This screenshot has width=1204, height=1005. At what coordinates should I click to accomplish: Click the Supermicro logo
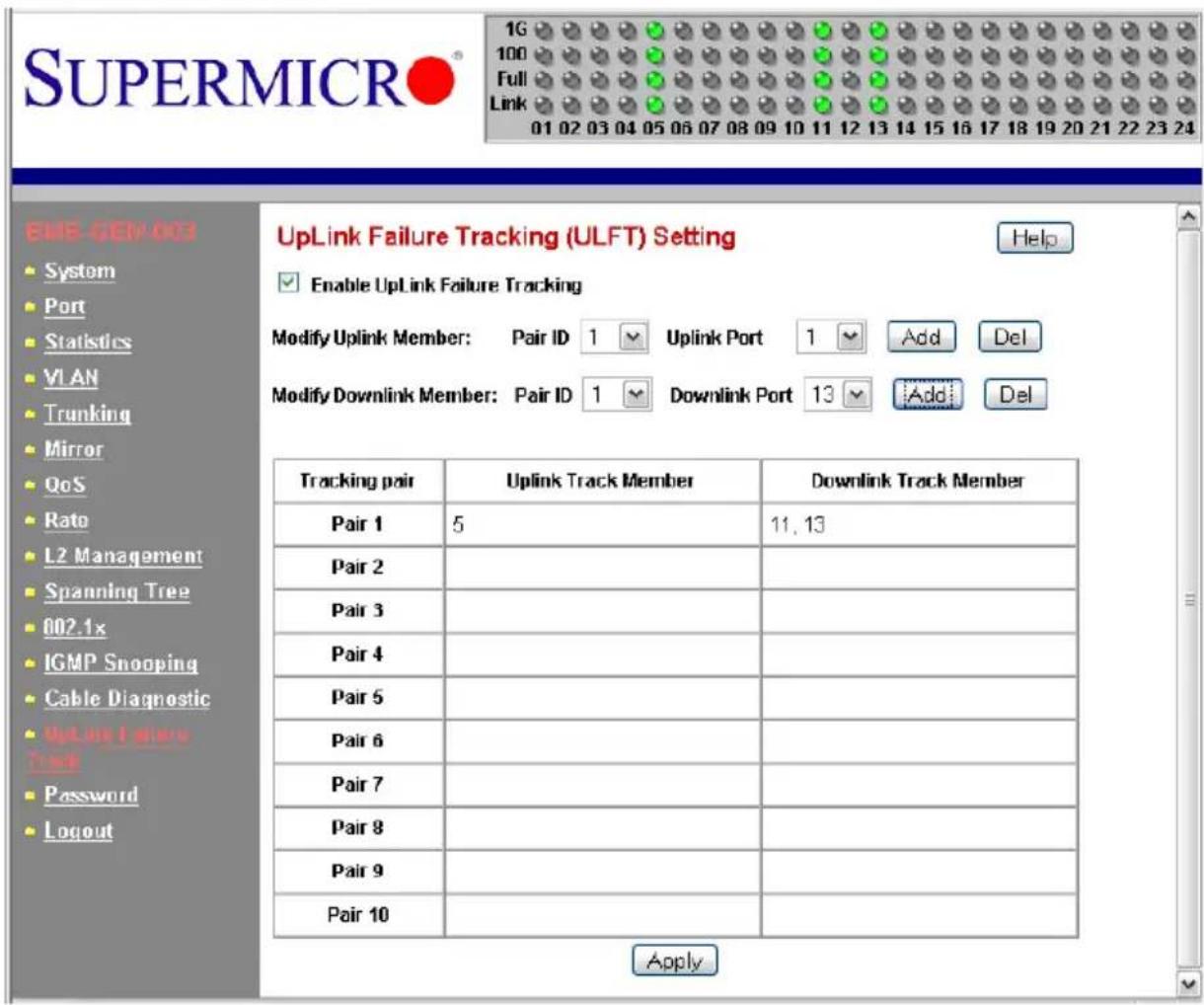tap(241, 79)
